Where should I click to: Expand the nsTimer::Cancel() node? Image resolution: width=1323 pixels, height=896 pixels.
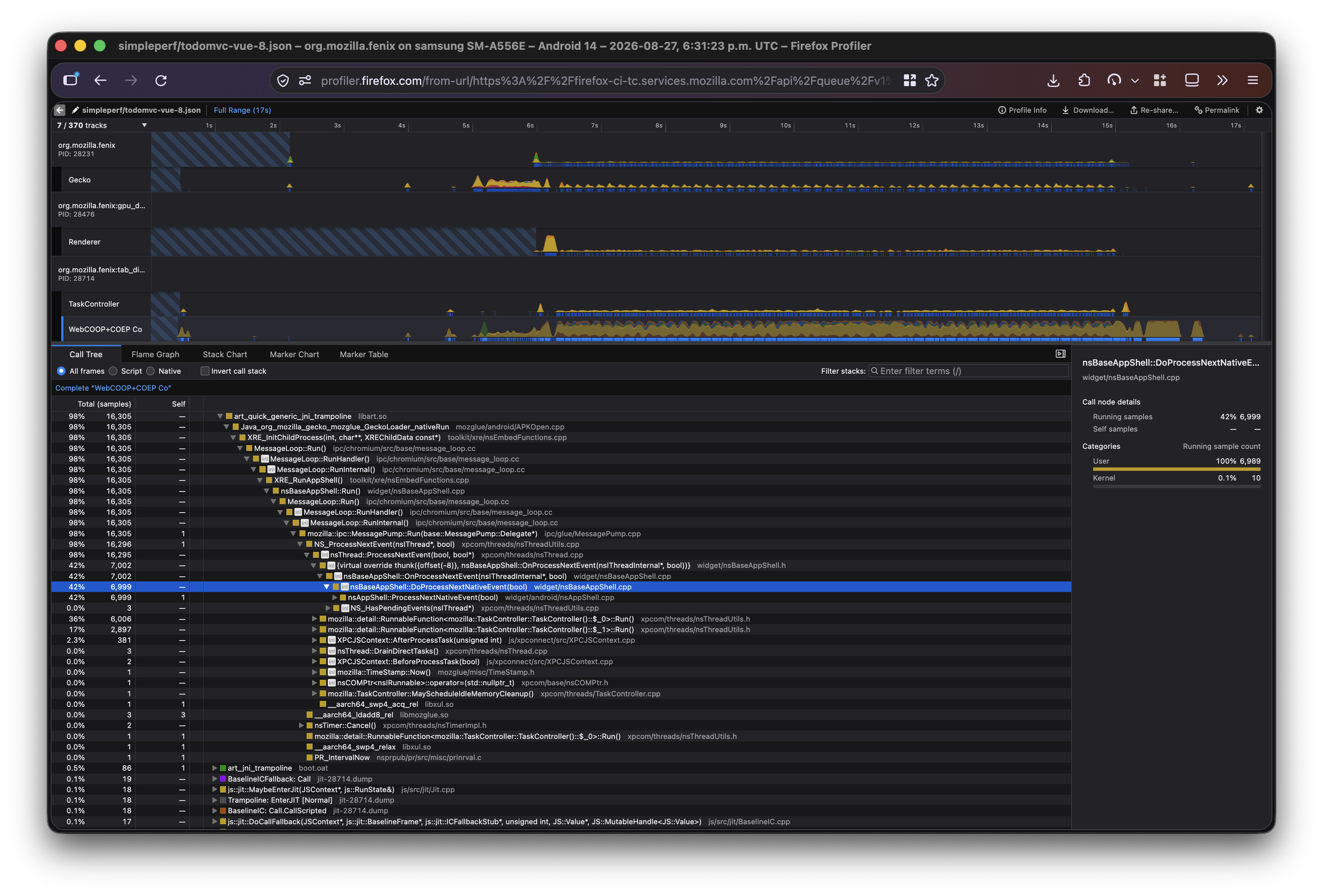coord(301,725)
